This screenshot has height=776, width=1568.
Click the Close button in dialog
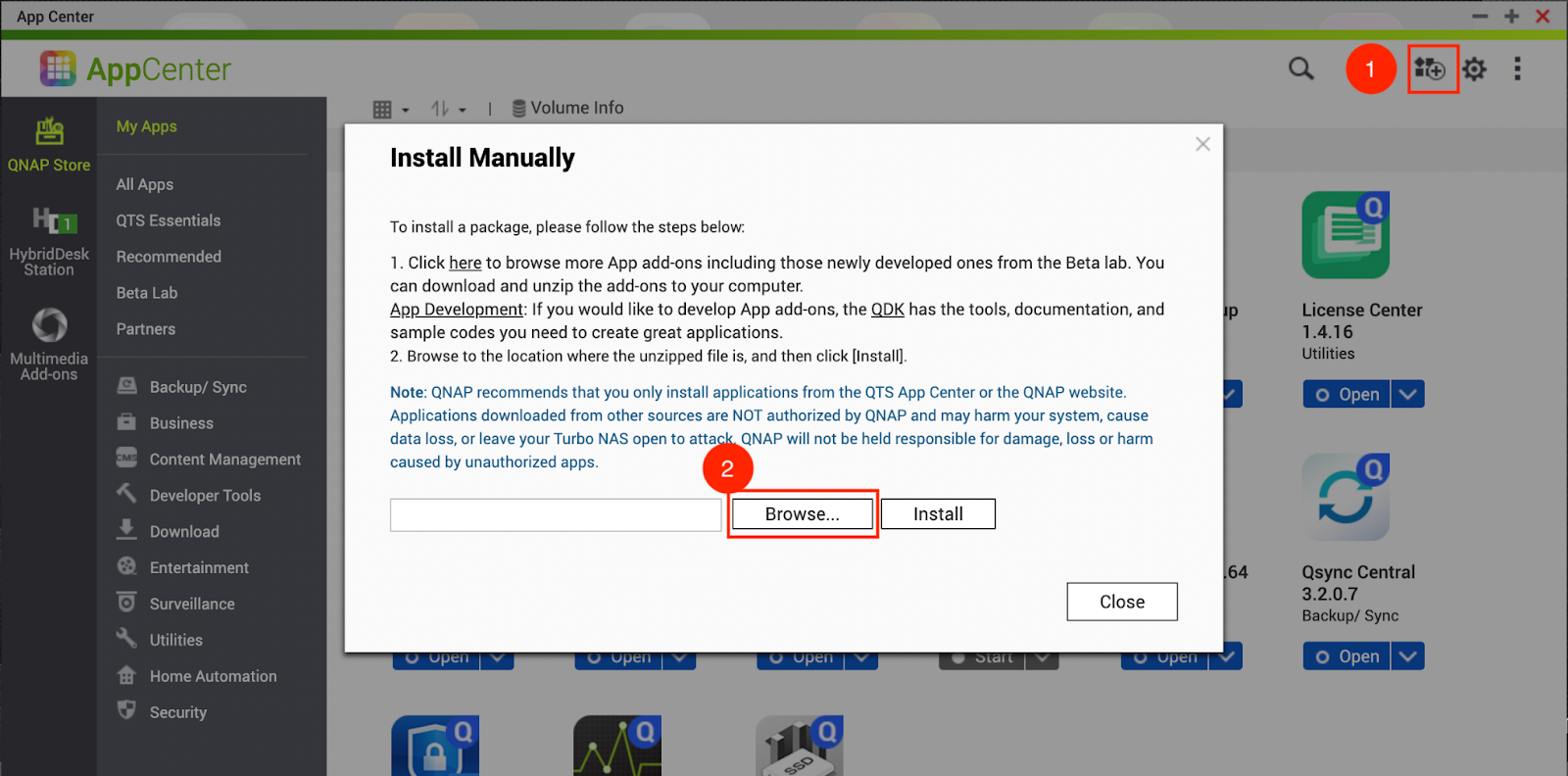pos(1122,602)
